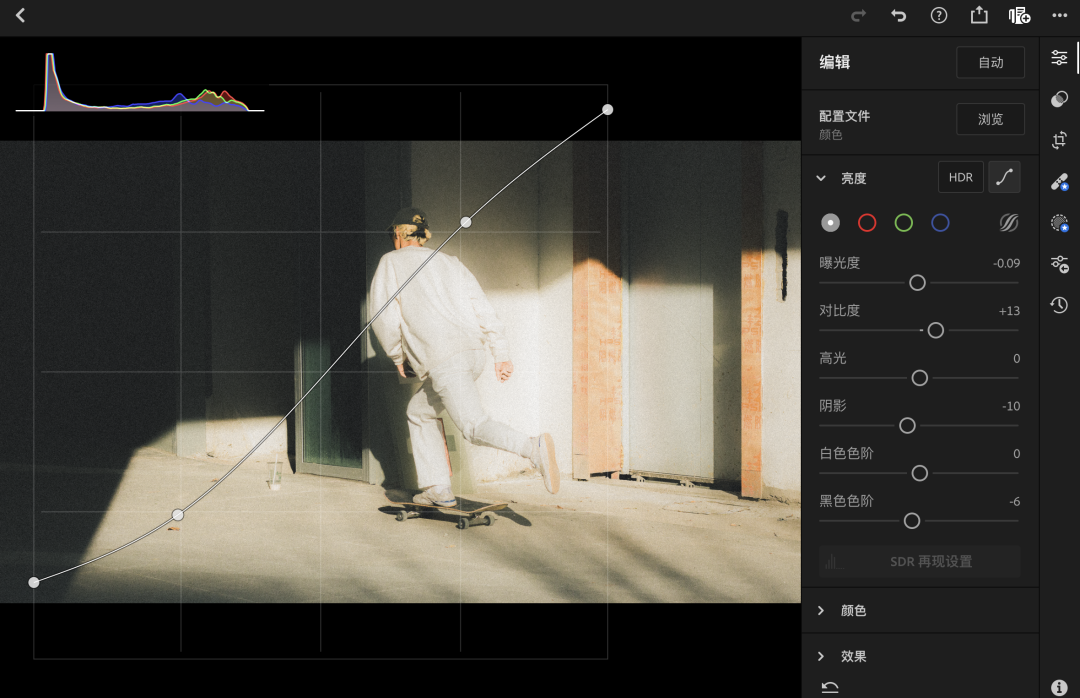Click the 浏览 browse profiles button
The width and height of the screenshot is (1080, 698).
[990, 119]
